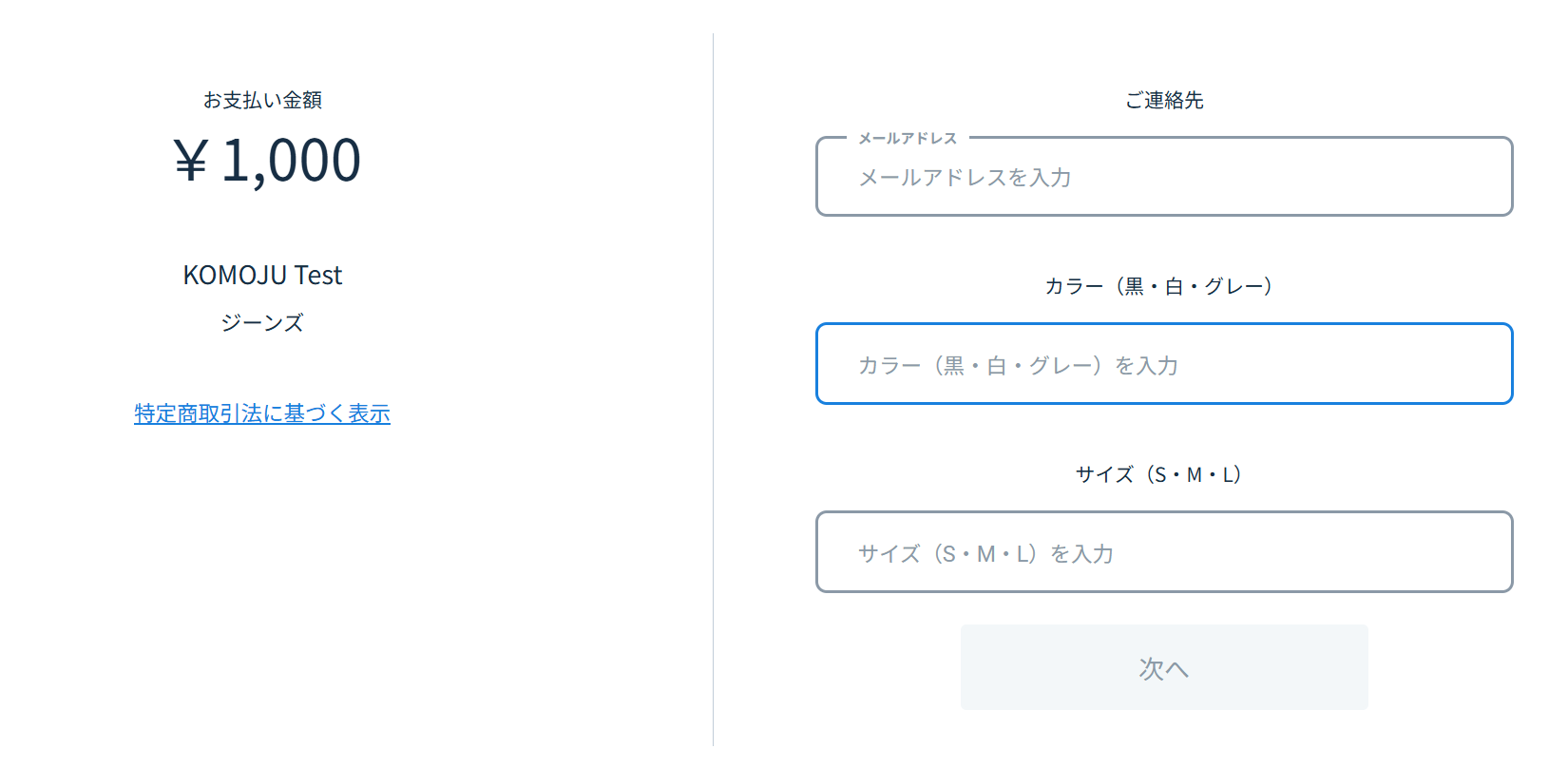Focus the メールアドレス email input field
This screenshot has height=768, width=1568.
point(1163,178)
